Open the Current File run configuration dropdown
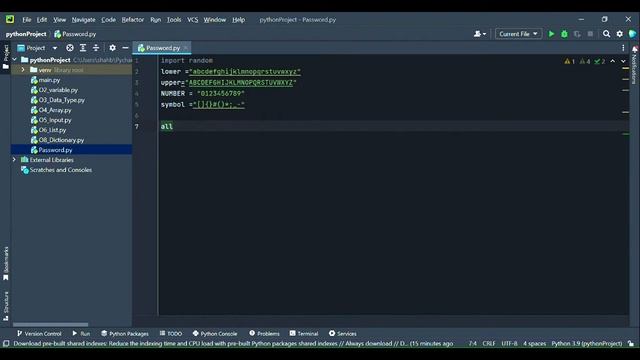This screenshot has width=640, height=360. (518, 34)
